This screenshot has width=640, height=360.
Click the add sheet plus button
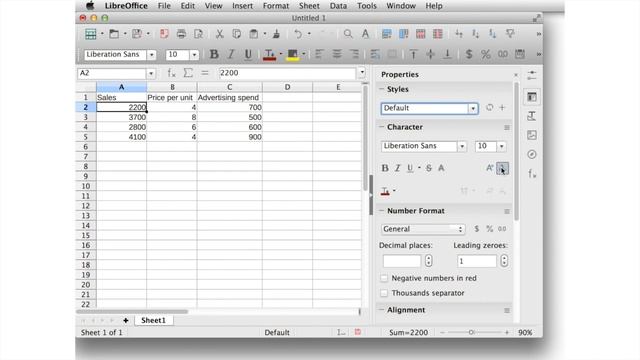tap(126, 320)
